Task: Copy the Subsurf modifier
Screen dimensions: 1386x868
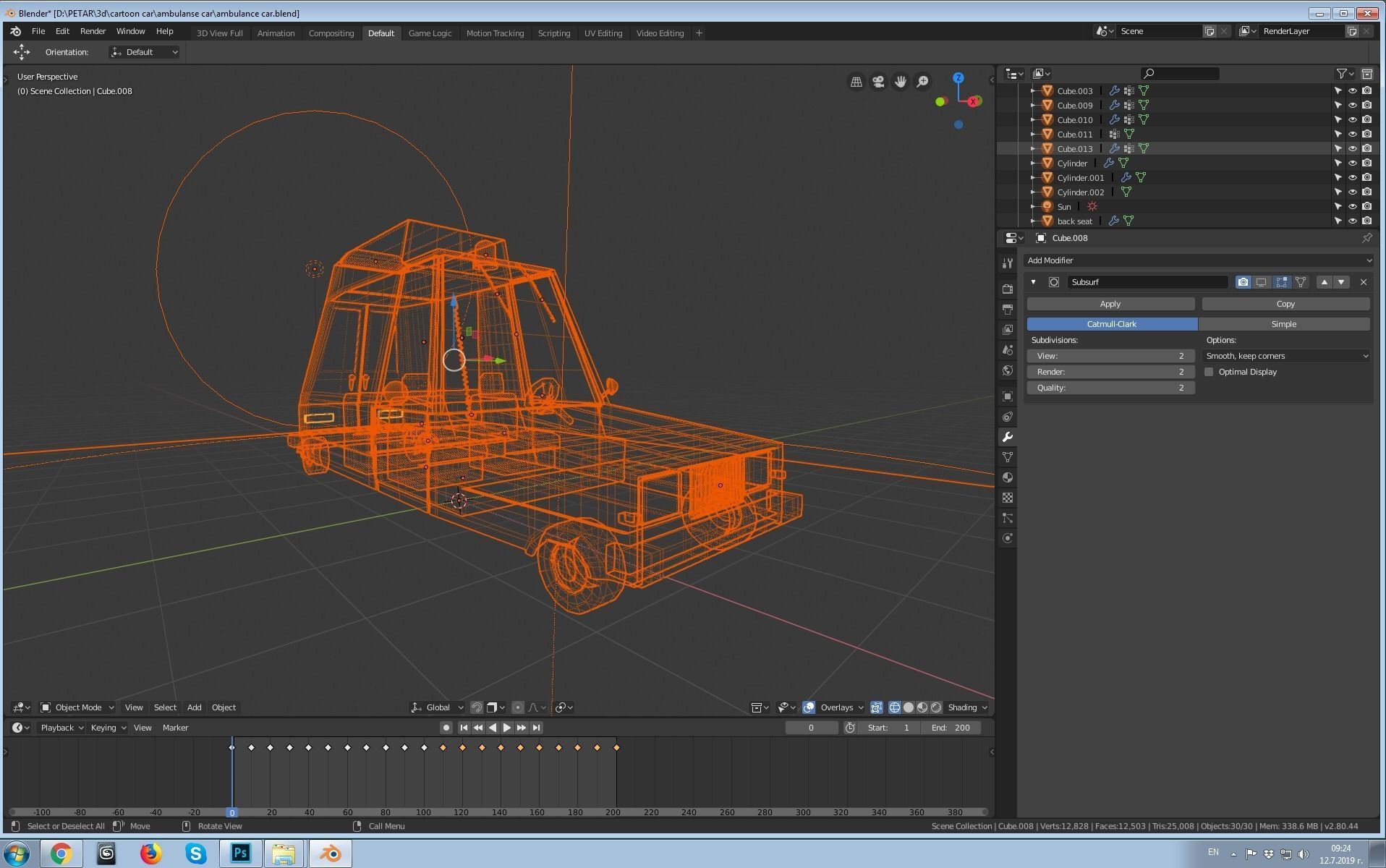Action: [1285, 304]
